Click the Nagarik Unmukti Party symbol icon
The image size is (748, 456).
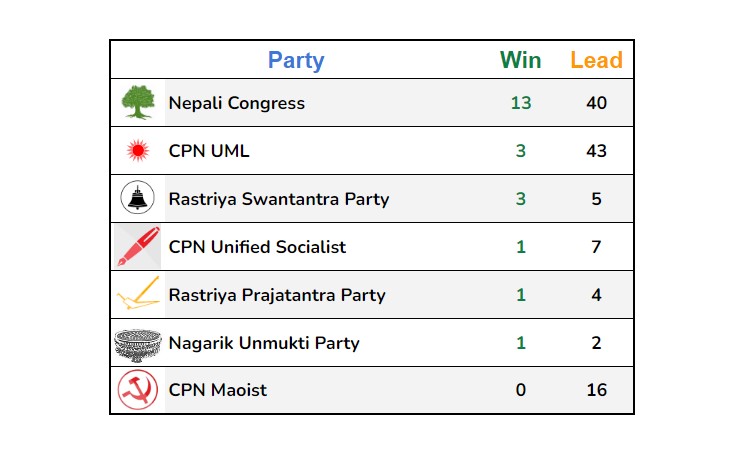138,346
